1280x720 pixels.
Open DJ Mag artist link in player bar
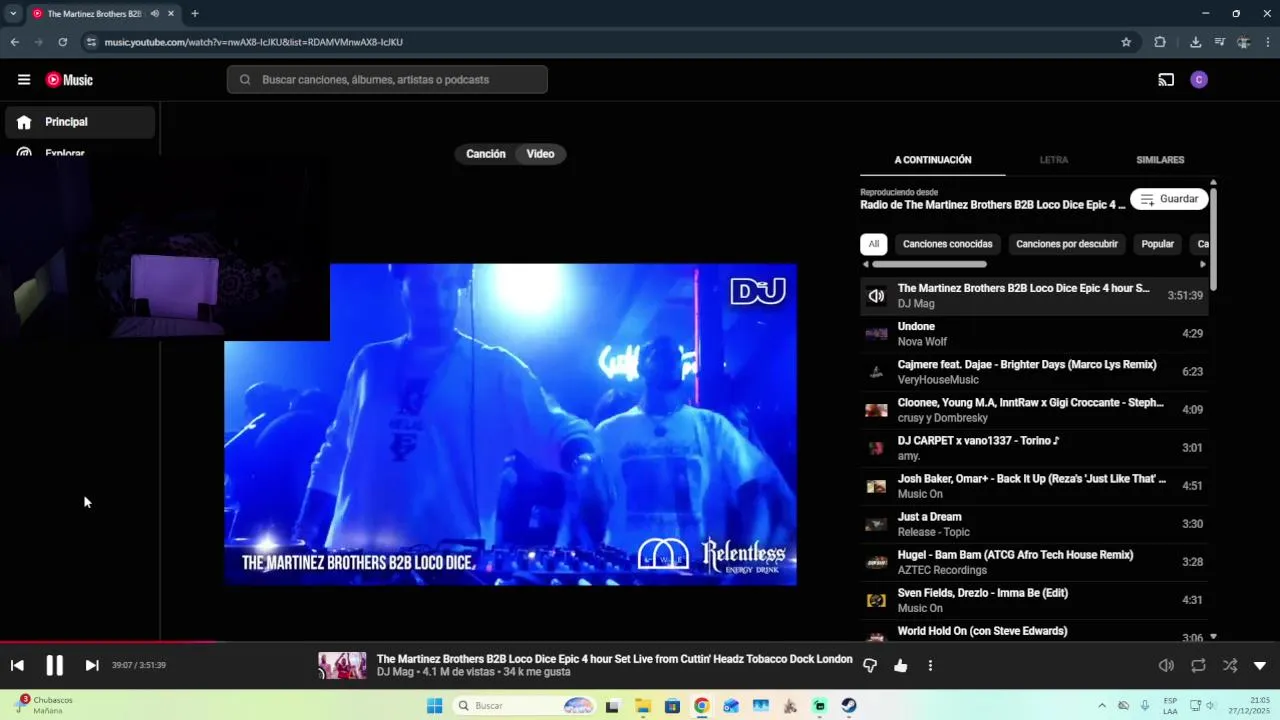[x=395, y=672]
